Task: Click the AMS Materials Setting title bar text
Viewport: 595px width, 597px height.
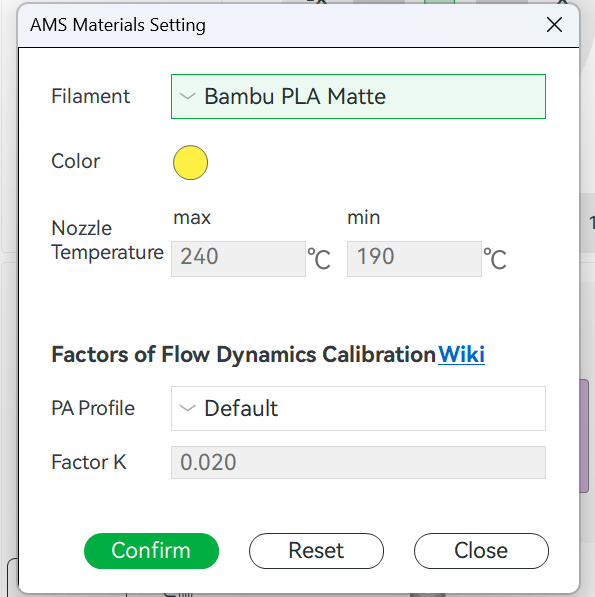Action: point(118,25)
